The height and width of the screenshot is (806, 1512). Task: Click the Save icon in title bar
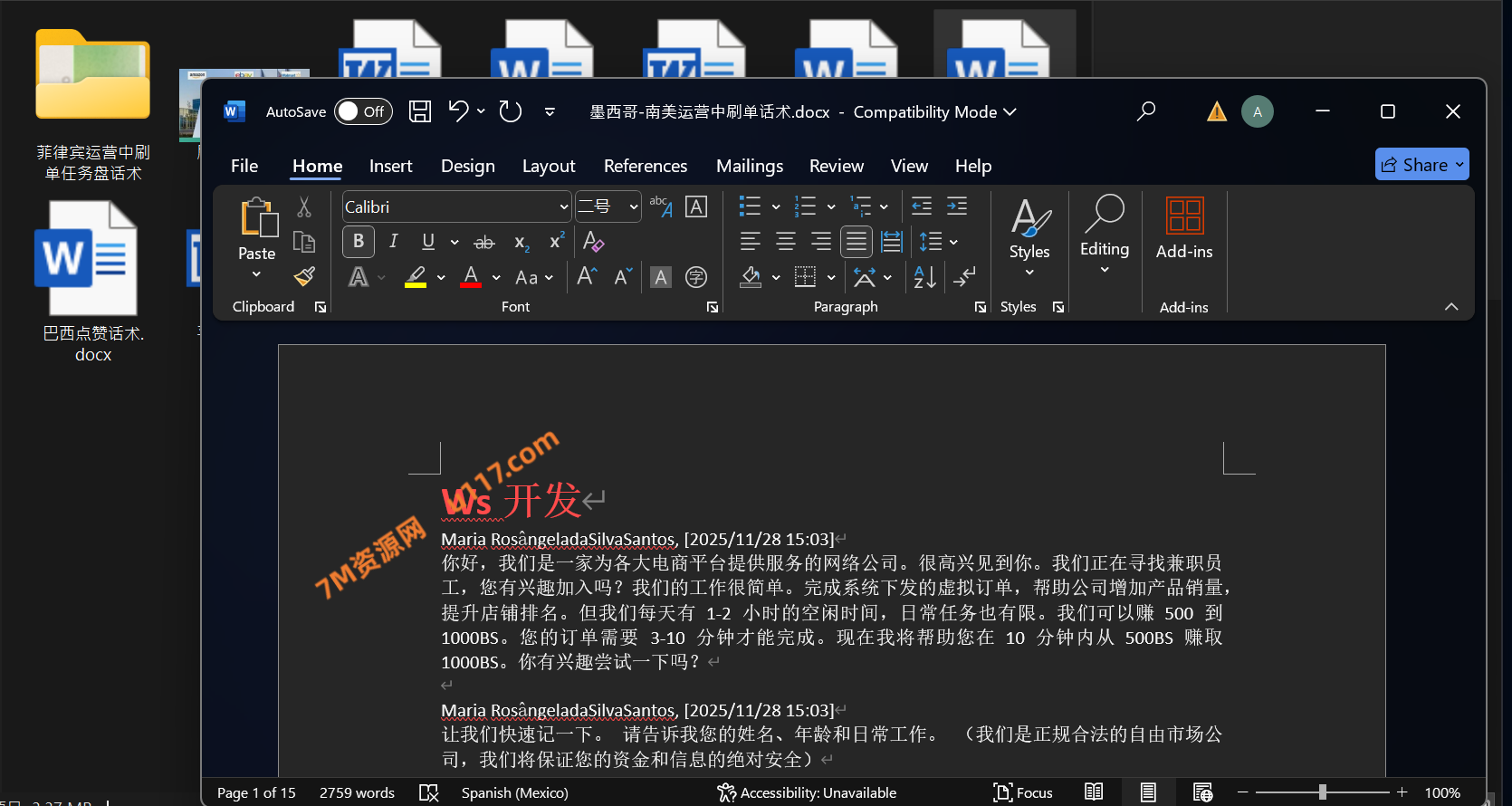pos(420,111)
